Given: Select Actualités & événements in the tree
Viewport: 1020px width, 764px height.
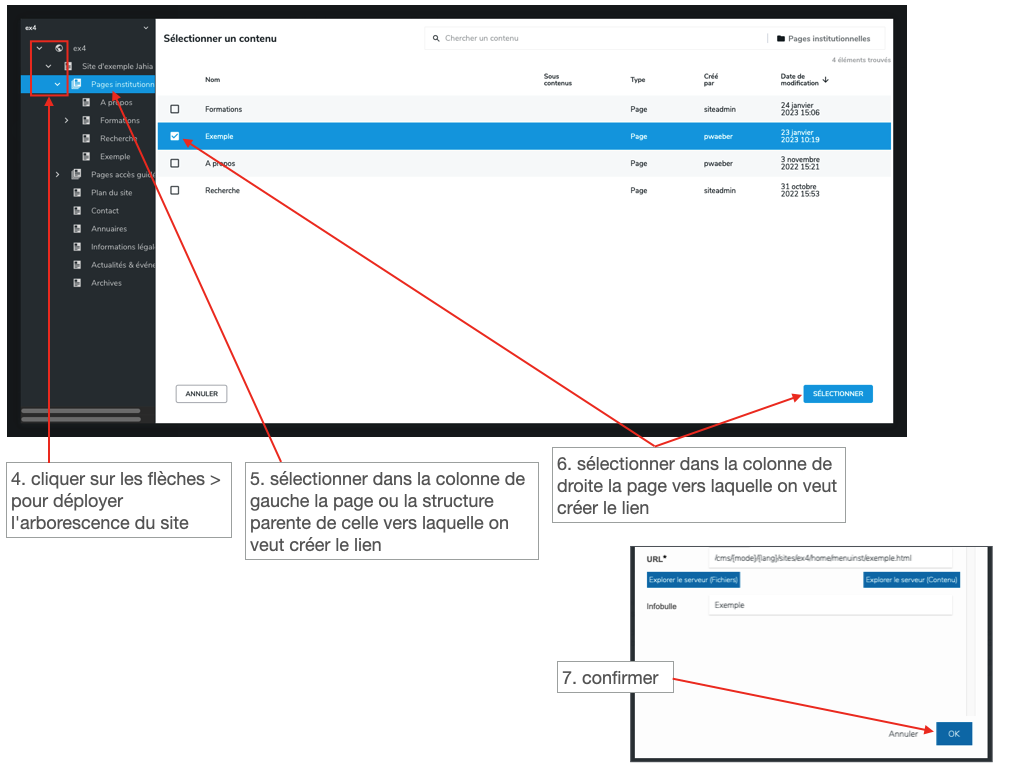Looking at the screenshot, I should click(122, 265).
